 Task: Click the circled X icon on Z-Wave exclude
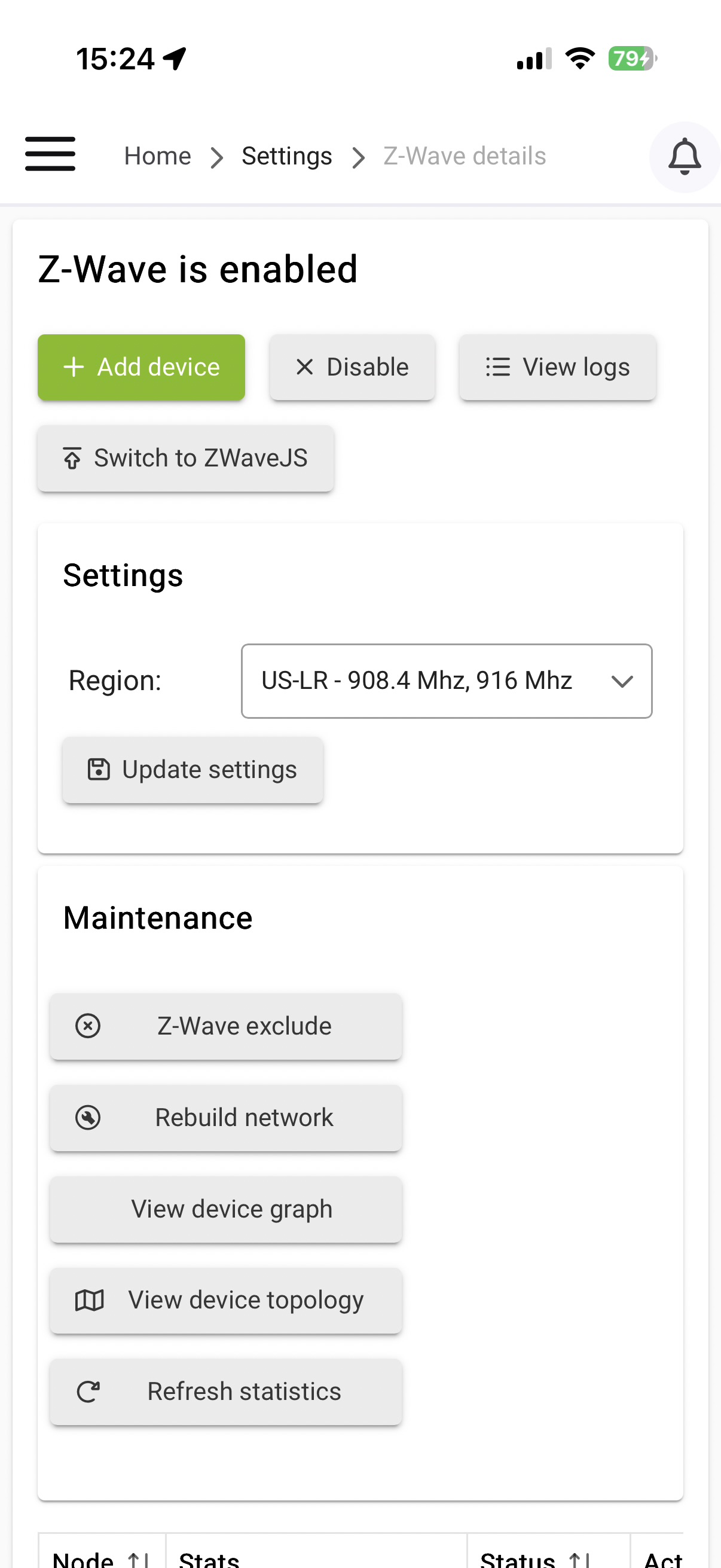(x=88, y=1026)
